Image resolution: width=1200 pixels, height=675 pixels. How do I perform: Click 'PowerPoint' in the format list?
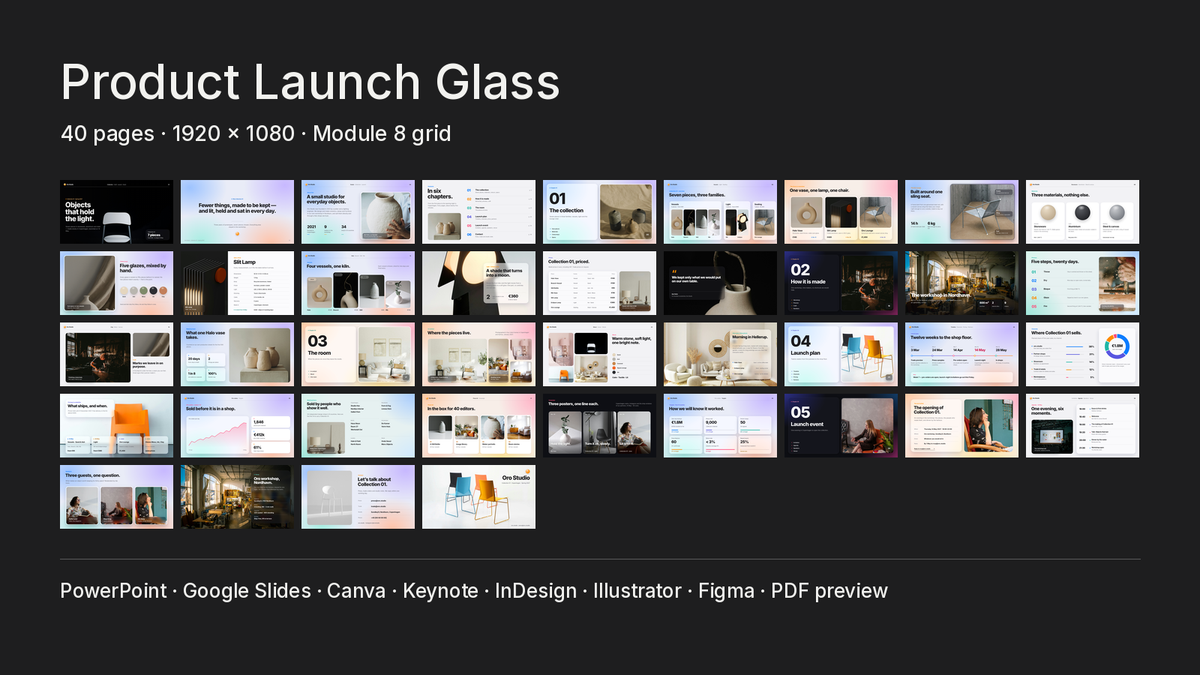(x=114, y=591)
